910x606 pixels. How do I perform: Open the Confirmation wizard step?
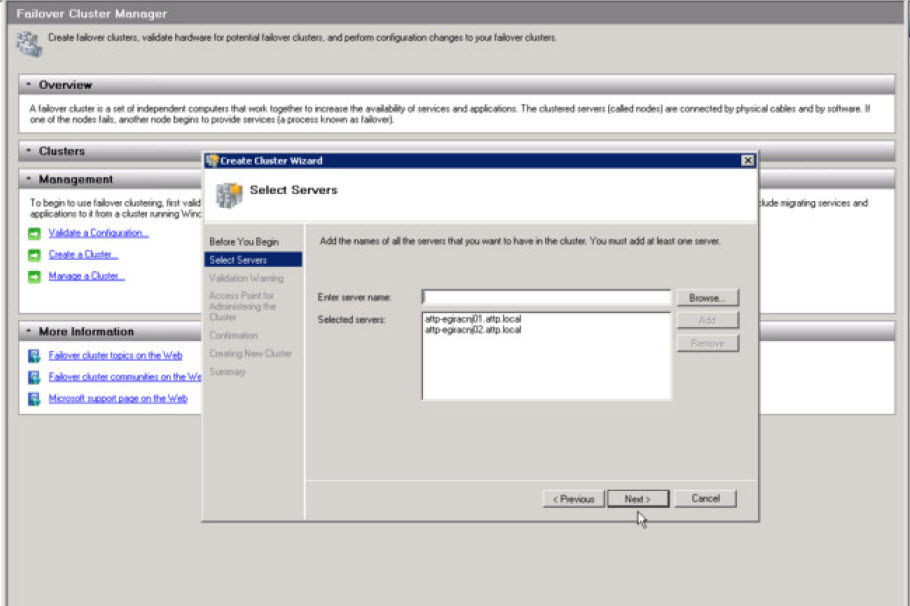tap(233, 336)
